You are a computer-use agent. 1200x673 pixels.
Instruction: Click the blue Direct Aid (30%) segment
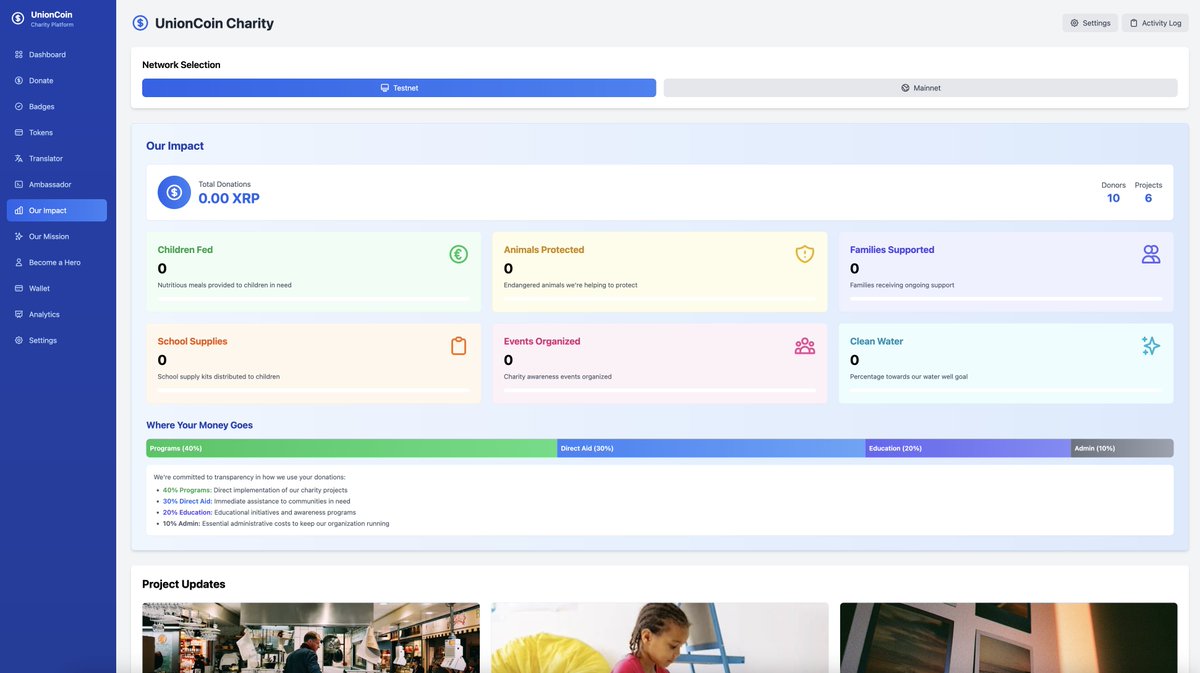(x=711, y=448)
